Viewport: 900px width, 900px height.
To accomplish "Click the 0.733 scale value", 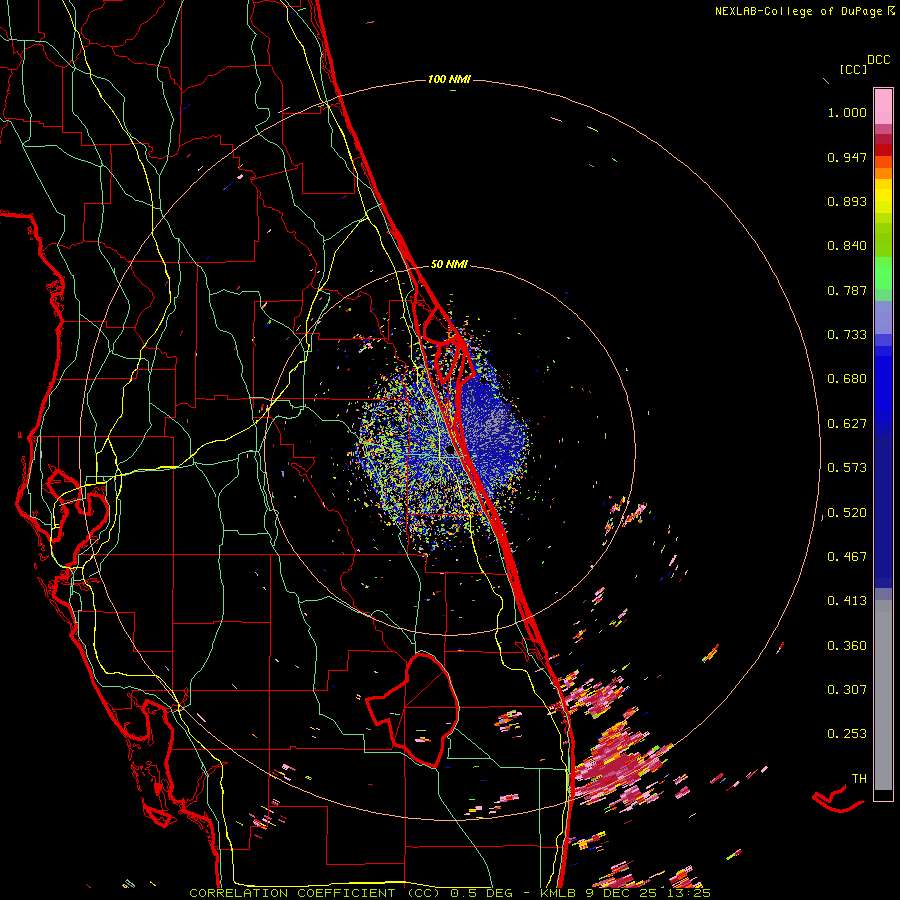I will click(x=847, y=335).
